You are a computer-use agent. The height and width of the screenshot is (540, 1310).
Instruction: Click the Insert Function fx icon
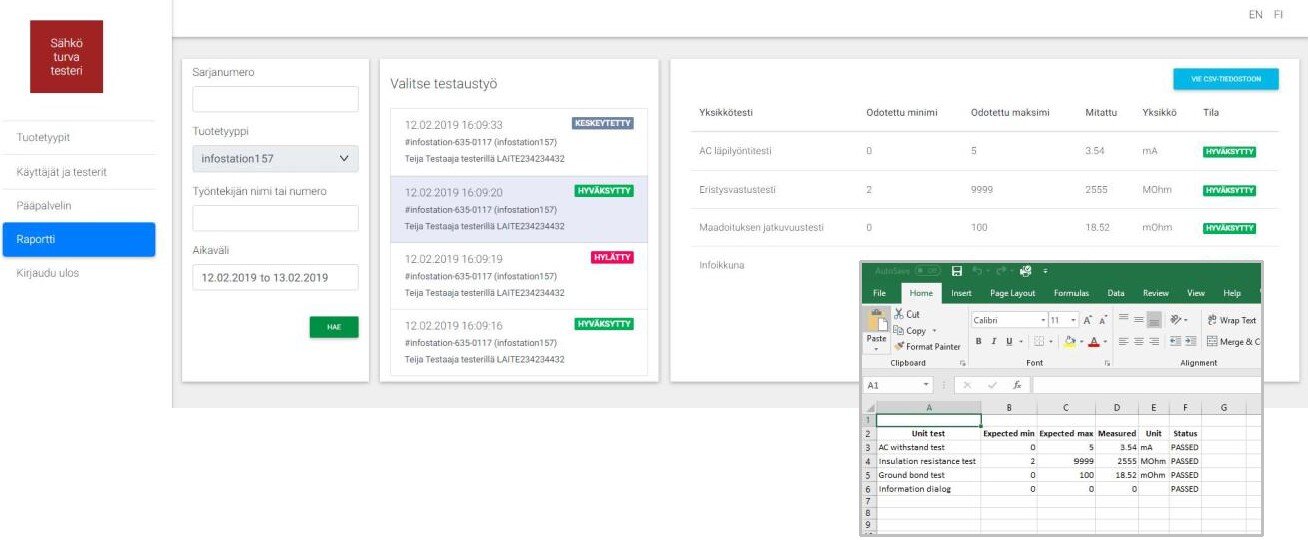point(1017,385)
